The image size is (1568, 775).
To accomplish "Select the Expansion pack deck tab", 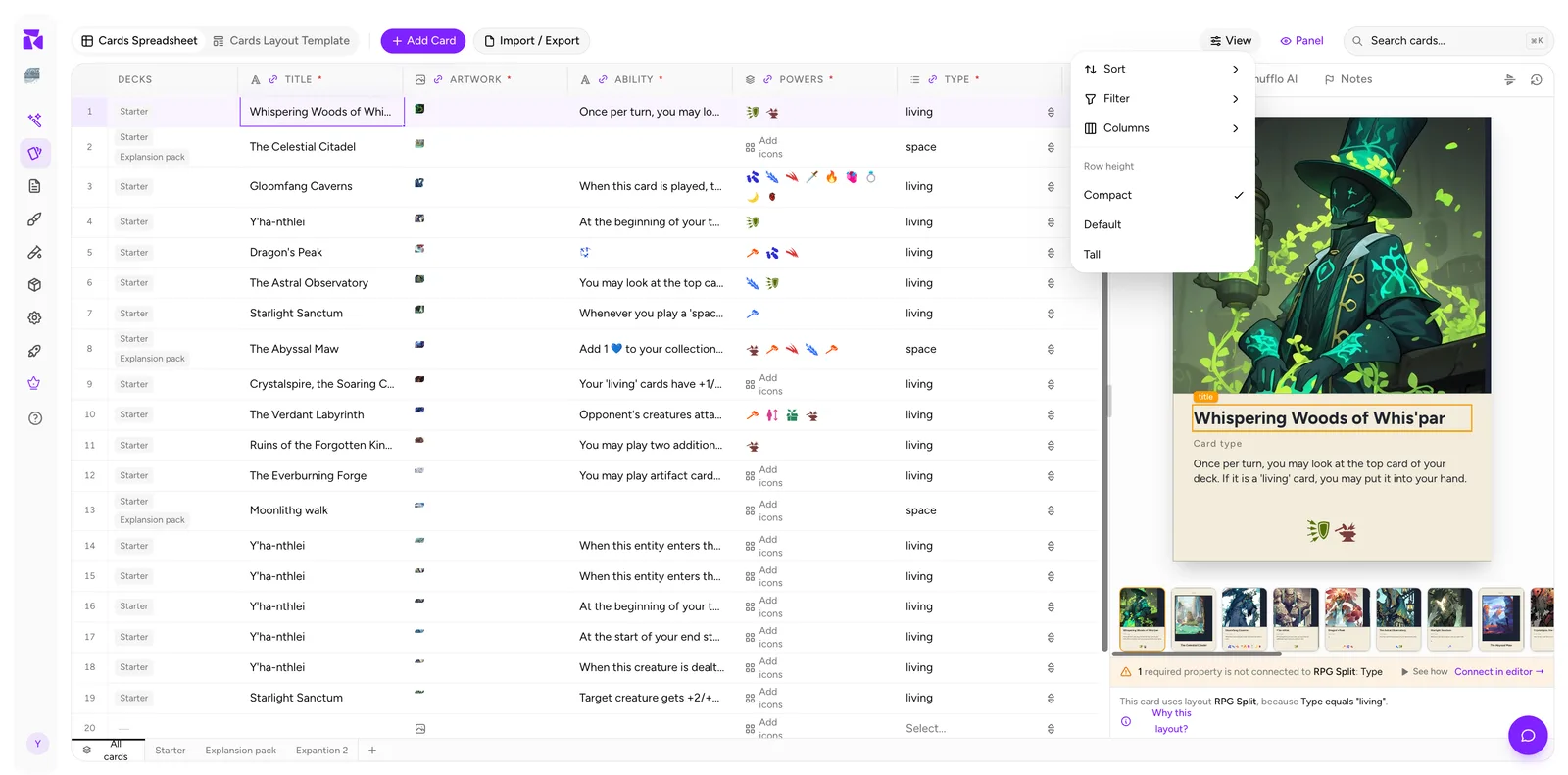I will (241, 751).
